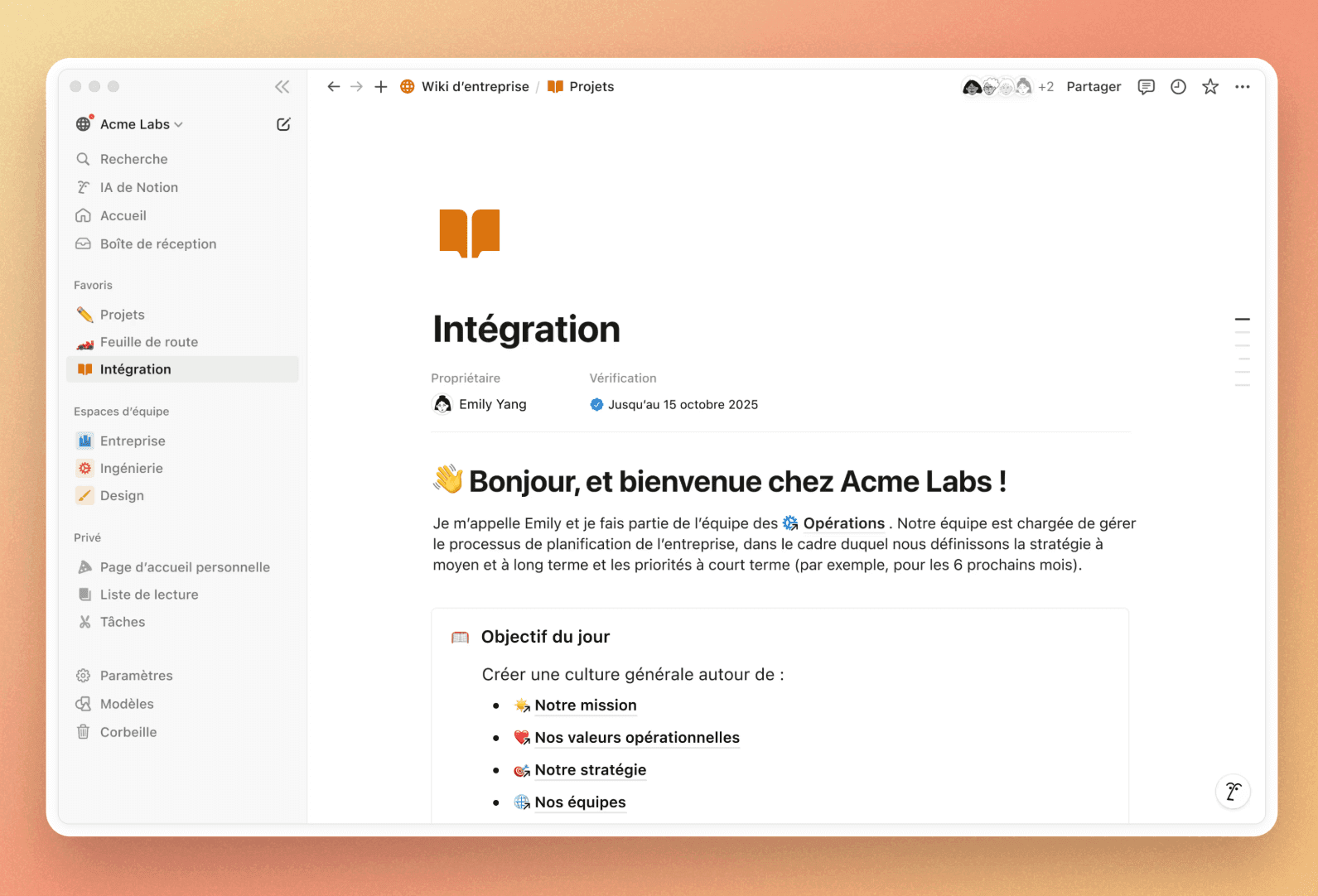
Task: Click the Favoris section header
Action: (x=93, y=285)
